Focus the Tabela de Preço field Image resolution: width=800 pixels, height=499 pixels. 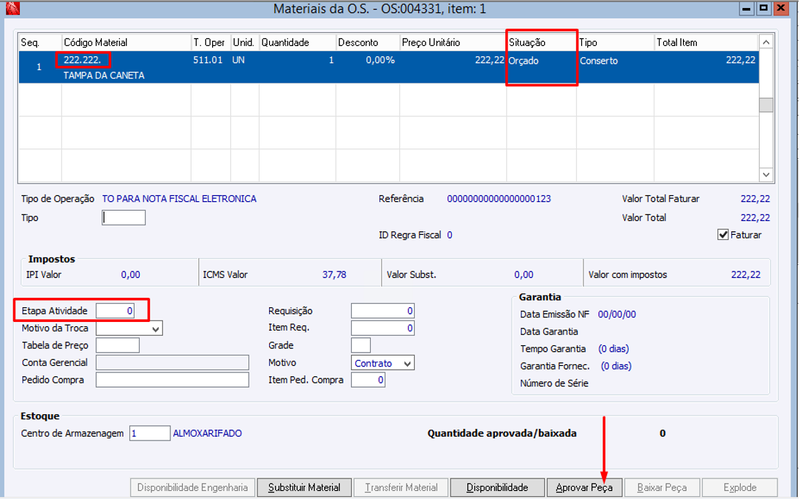(117, 345)
